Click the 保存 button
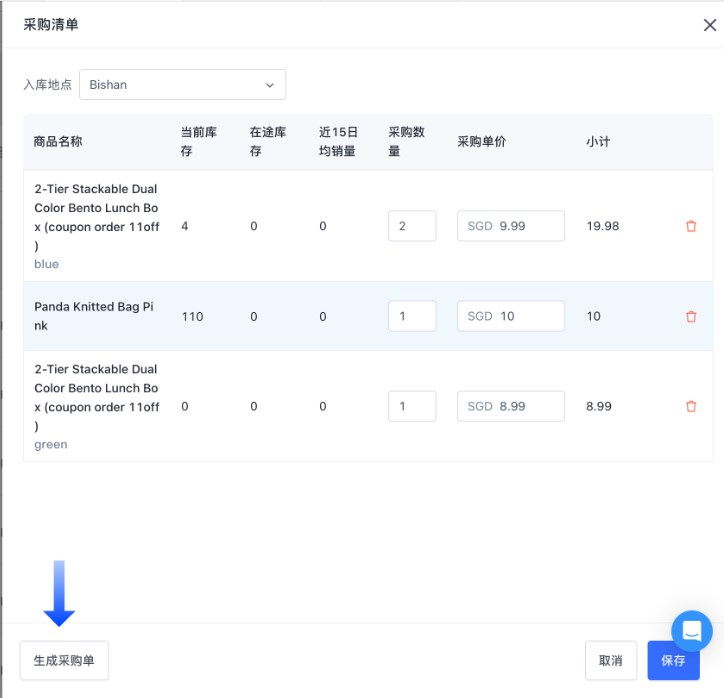This screenshot has width=724, height=698. 673,661
